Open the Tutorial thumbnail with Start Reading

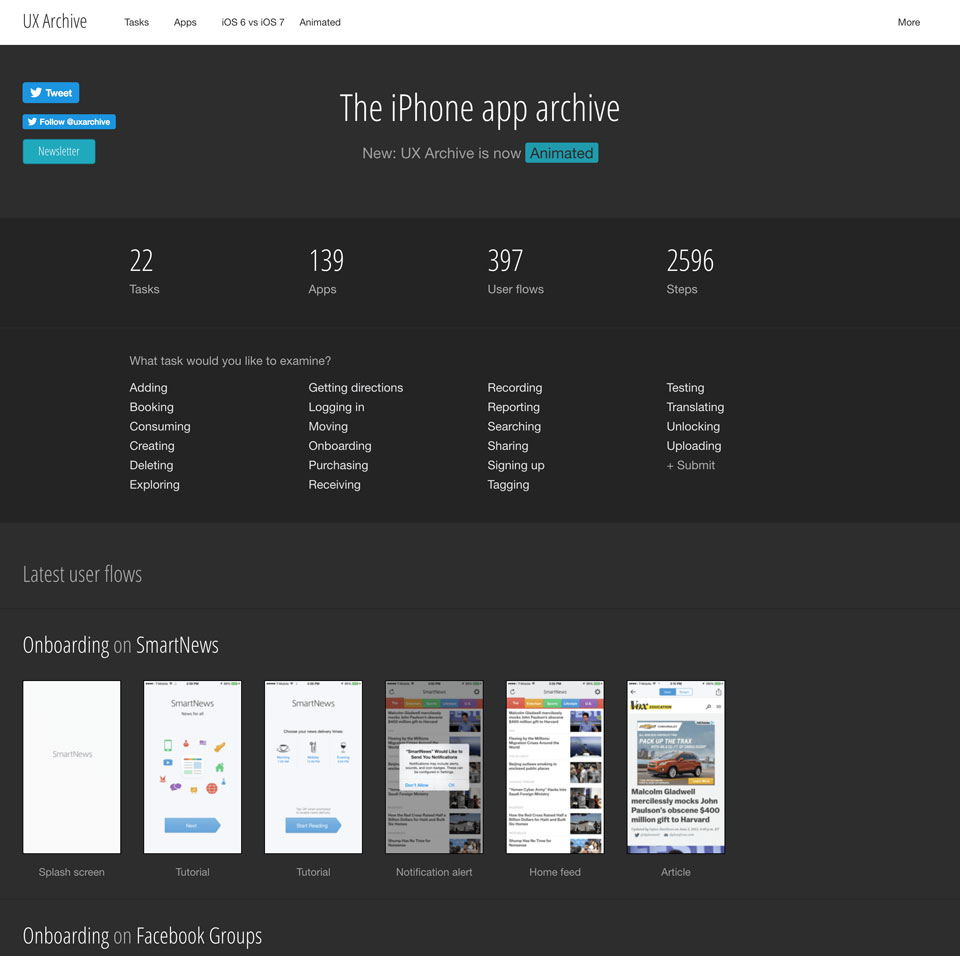tap(313, 767)
